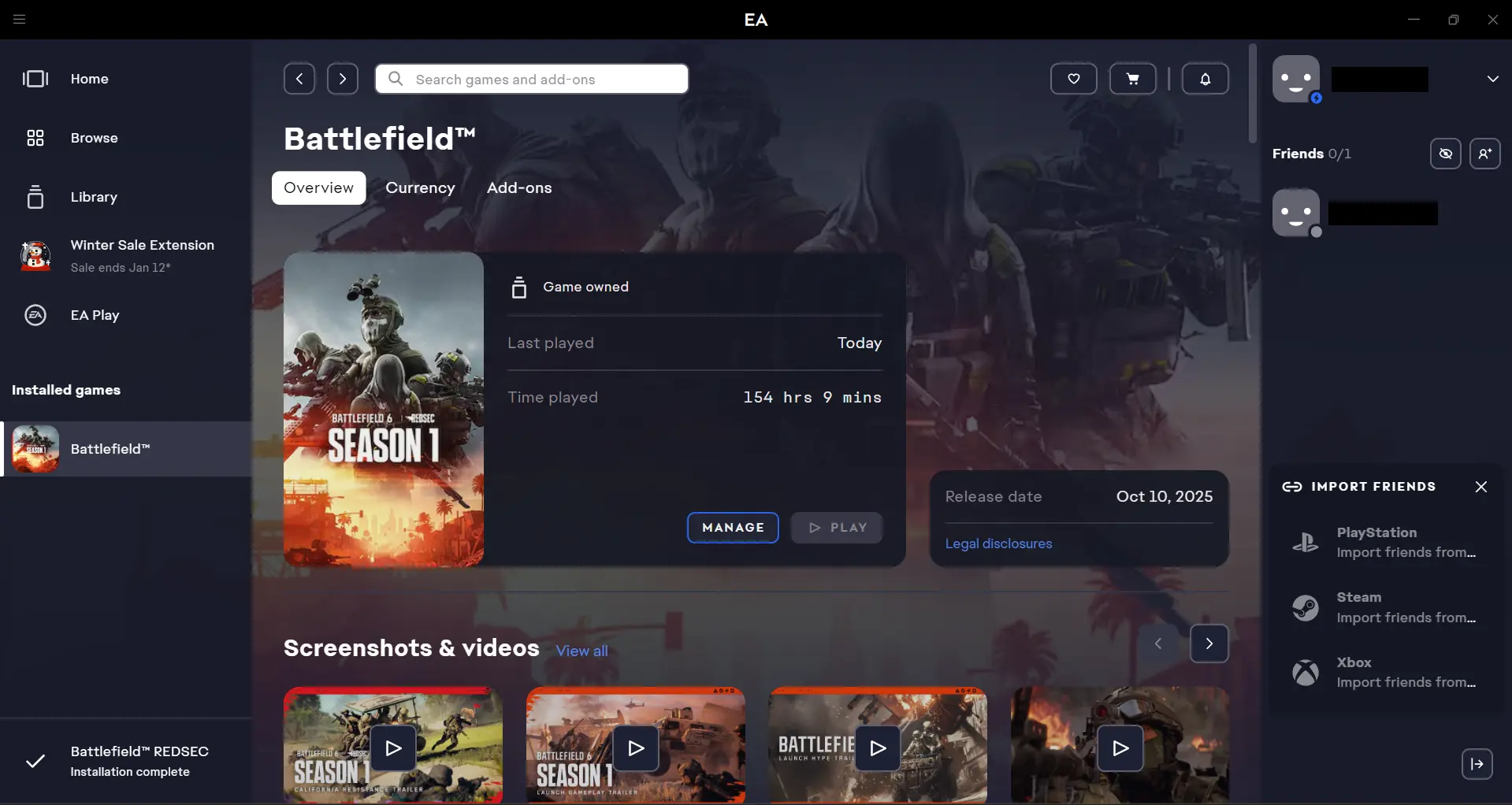The width and height of the screenshot is (1512, 805).
Task: Click the main page vertical scrollbar
Action: [1252, 95]
